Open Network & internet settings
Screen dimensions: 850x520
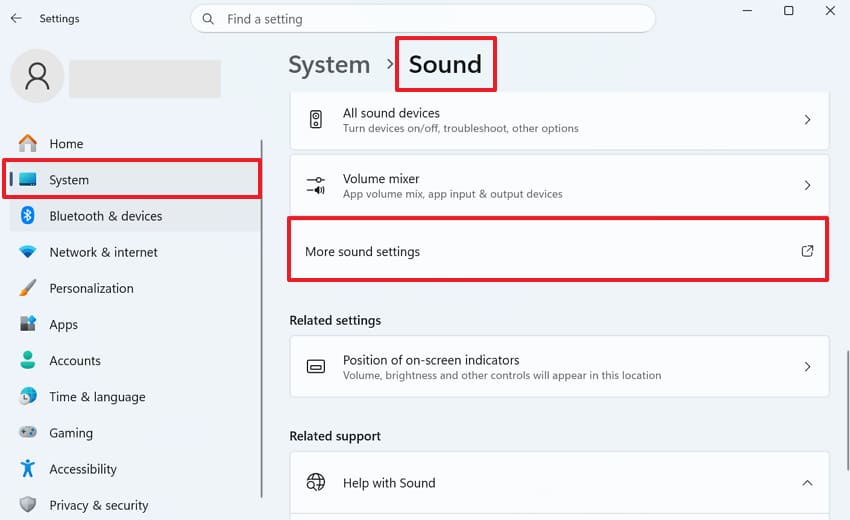click(x=134, y=252)
